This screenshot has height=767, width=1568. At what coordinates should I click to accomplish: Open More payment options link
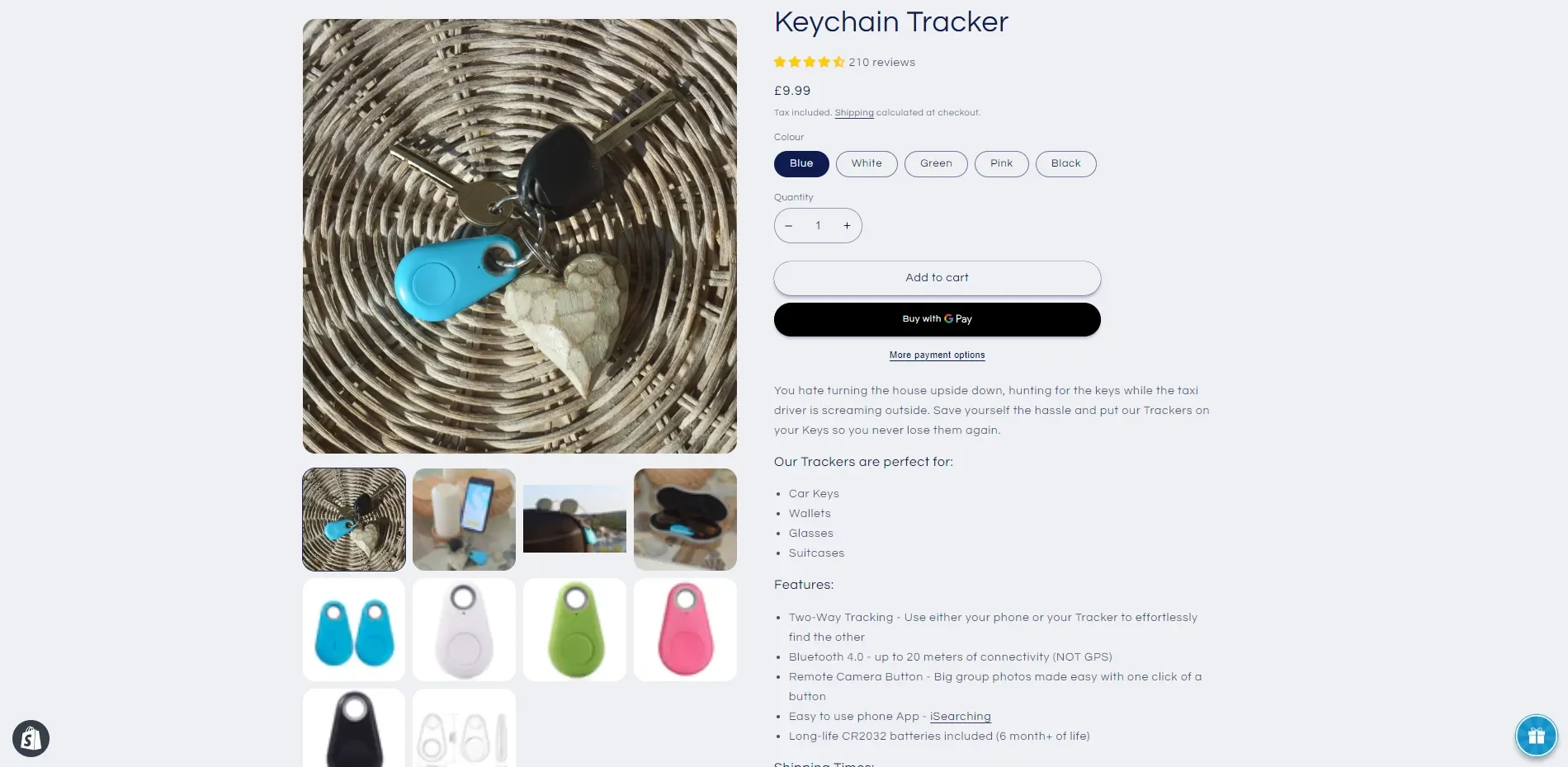[937, 355]
